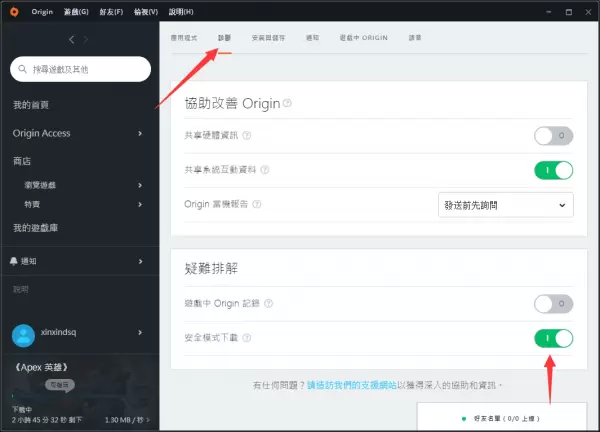Switch to the 通知 settings tab
The width and height of the screenshot is (600, 432).
tap(312, 37)
